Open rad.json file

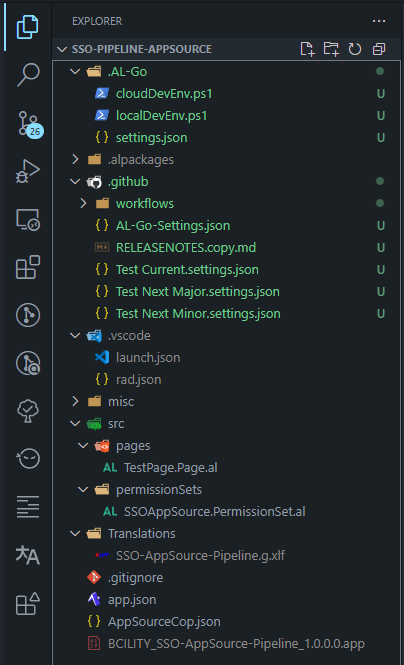coord(139,380)
